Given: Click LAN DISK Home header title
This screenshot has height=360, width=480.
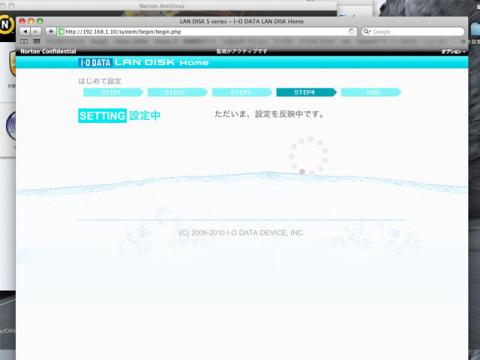Looking at the screenshot, I should pos(161,62).
